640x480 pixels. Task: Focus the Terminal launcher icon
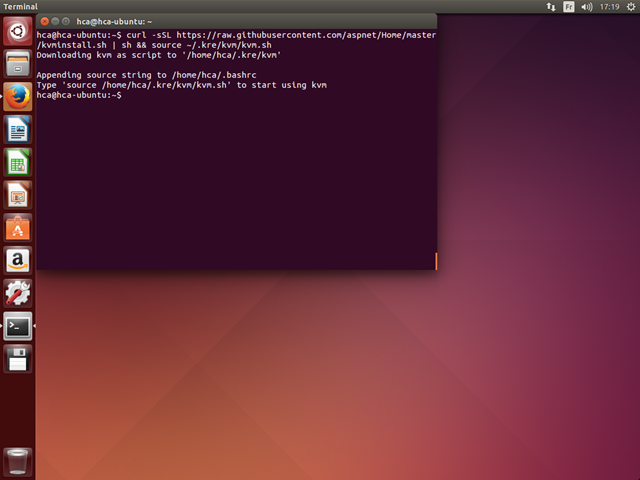pyautogui.click(x=18, y=326)
